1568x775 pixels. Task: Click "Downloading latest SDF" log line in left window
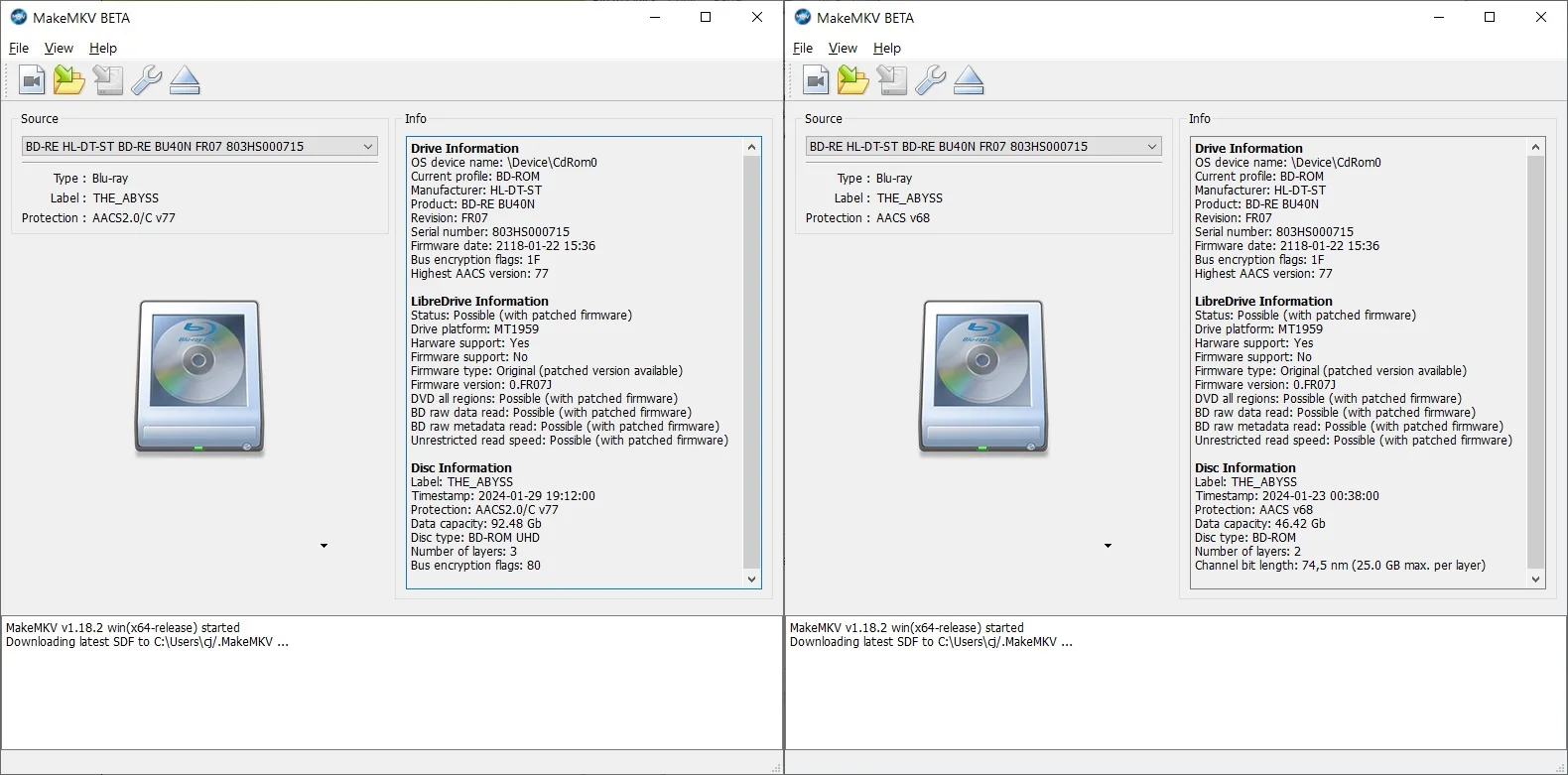148,642
